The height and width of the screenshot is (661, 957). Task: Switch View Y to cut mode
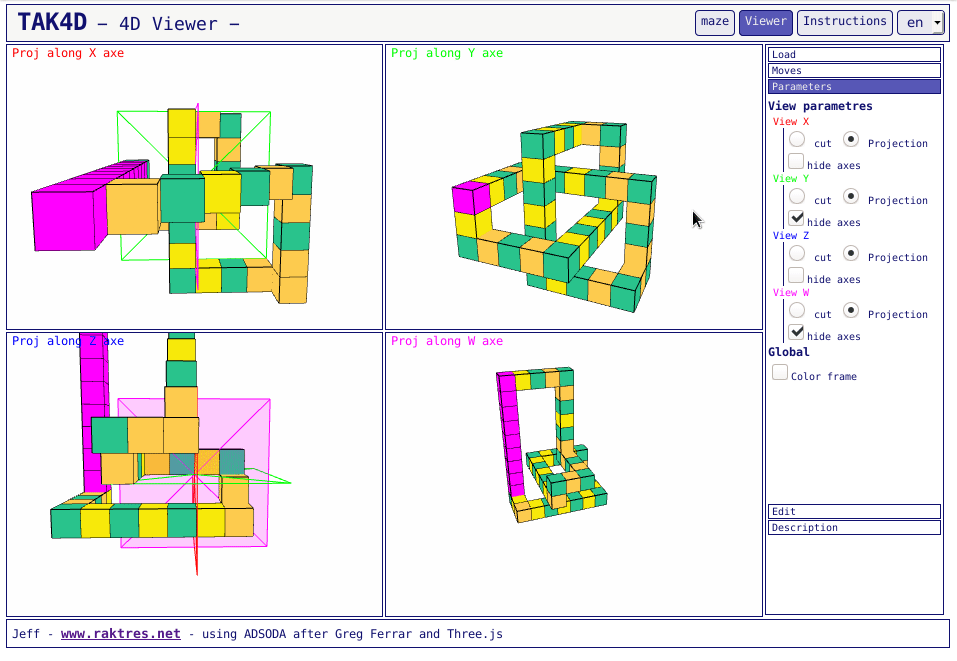pyautogui.click(x=796, y=196)
